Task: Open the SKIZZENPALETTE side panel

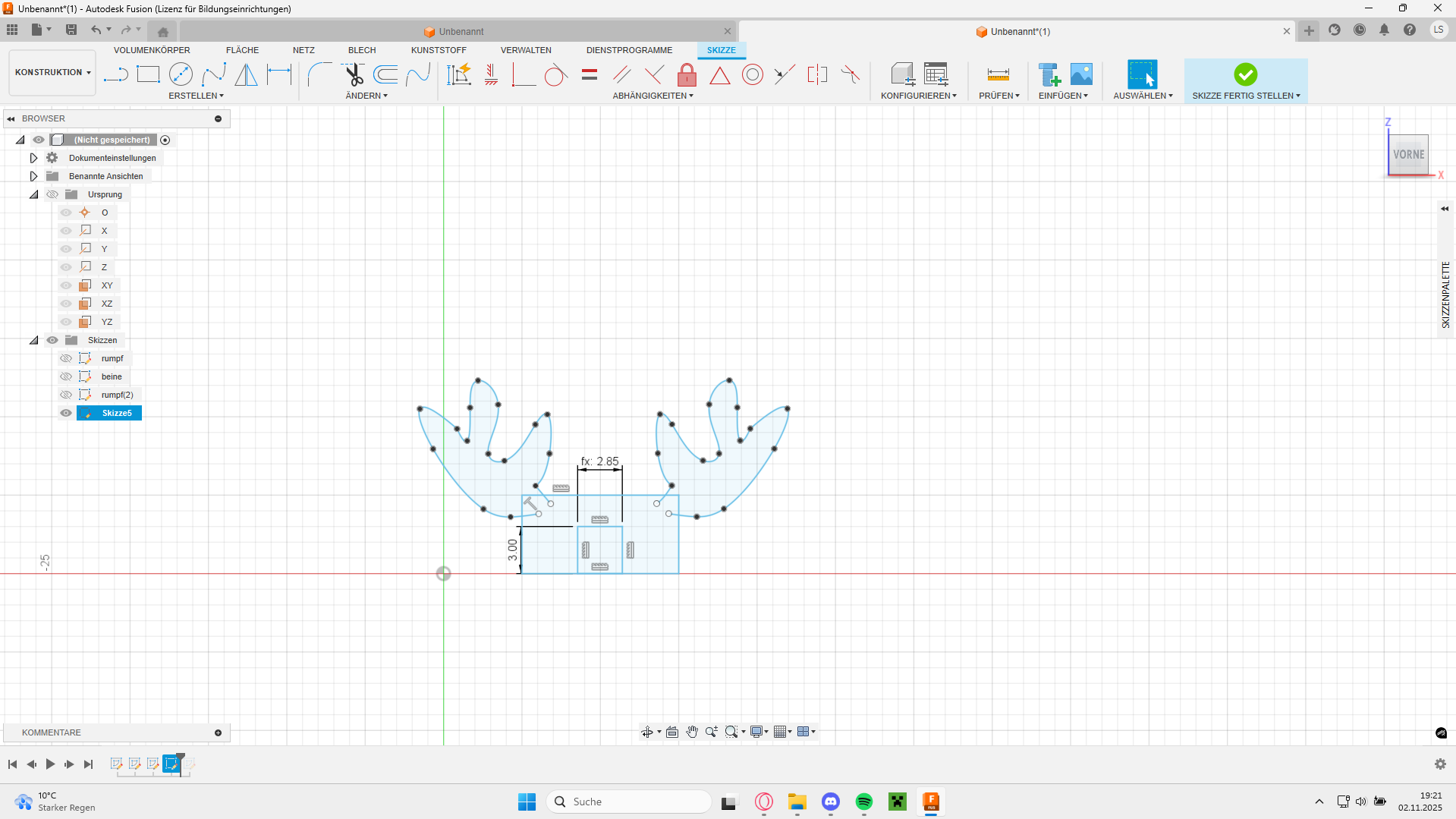Action: click(1445, 295)
